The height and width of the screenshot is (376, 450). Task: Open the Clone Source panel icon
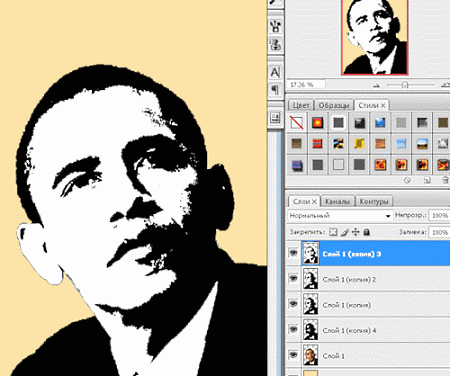[275, 44]
